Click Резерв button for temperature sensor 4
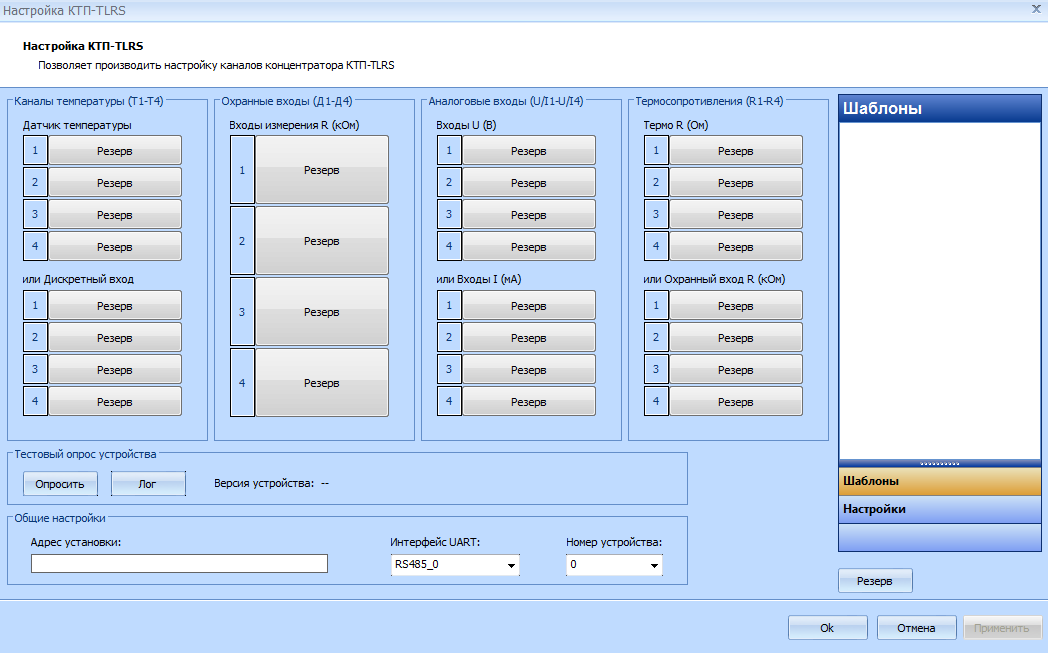 tap(115, 247)
